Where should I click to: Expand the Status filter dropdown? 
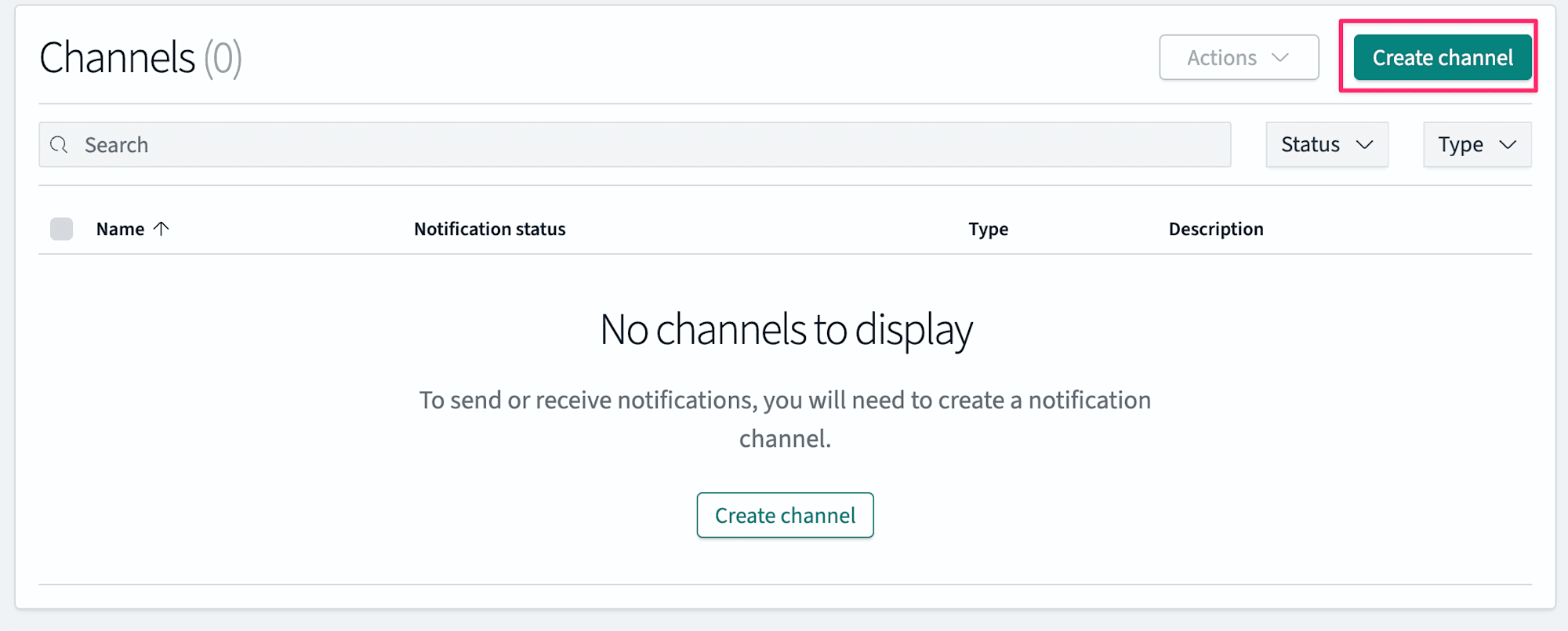pos(1327,144)
